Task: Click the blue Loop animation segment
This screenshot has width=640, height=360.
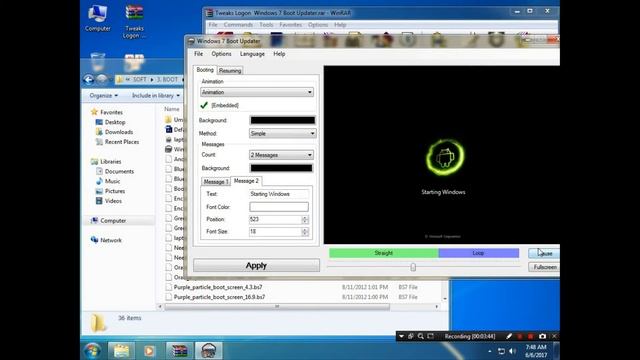Action: coord(478,253)
